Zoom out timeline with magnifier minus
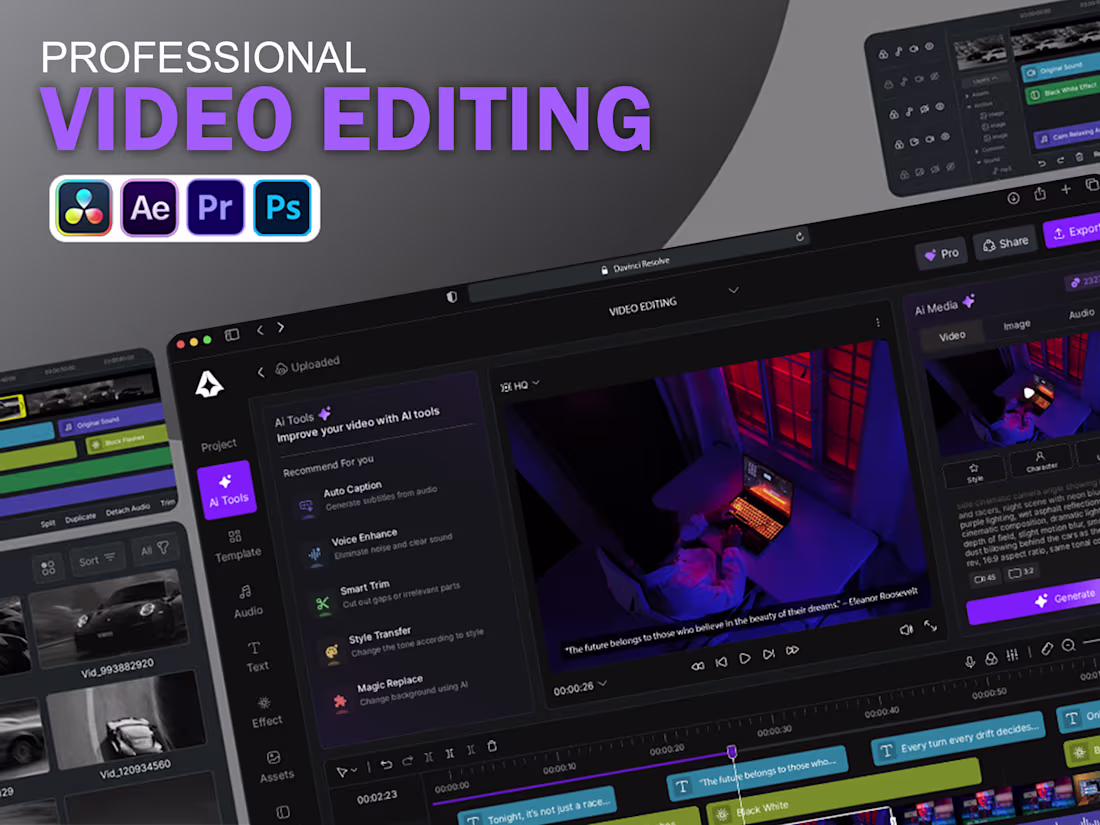 point(1068,645)
